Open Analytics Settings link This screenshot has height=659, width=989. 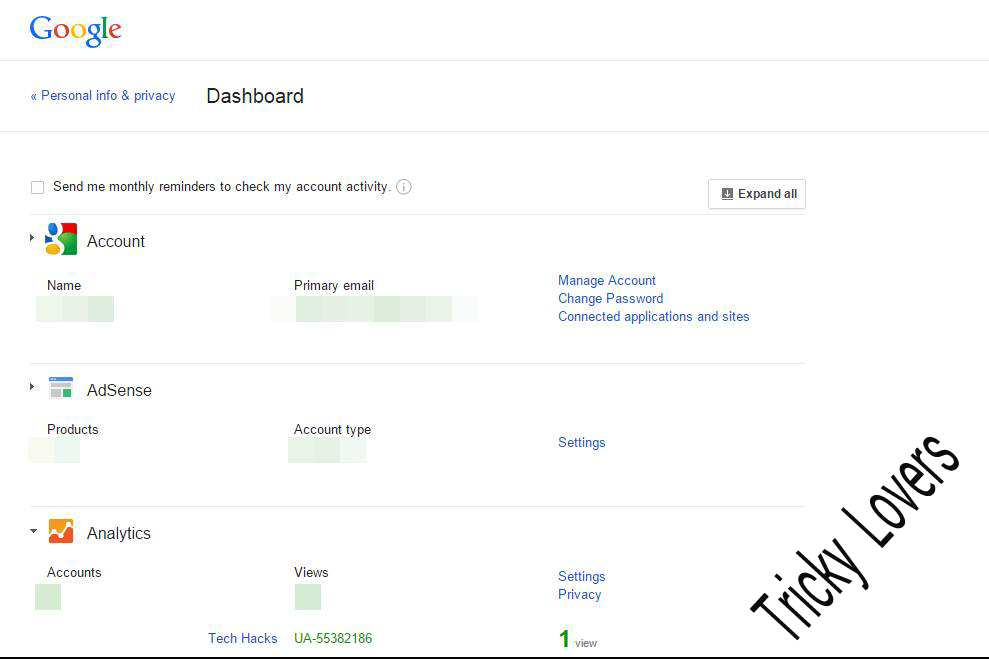(x=582, y=576)
